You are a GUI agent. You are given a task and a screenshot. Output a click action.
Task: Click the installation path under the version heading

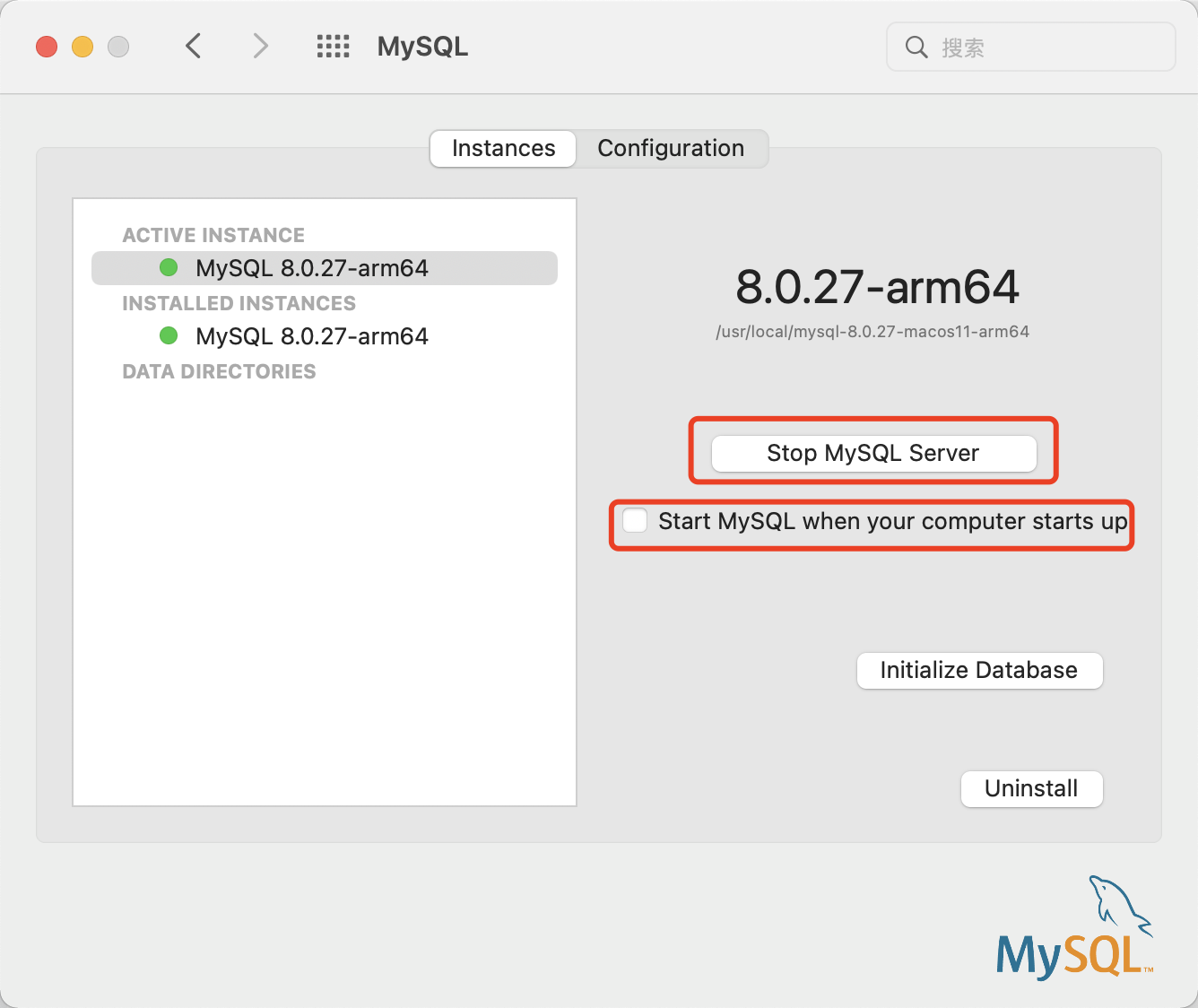tap(873, 331)
